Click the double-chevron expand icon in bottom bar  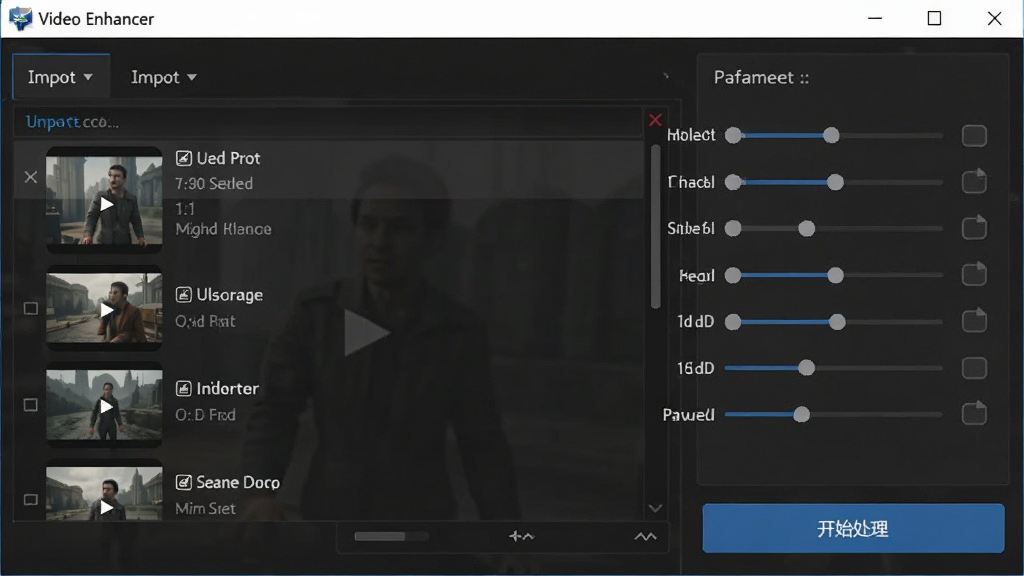coord(645,537)
